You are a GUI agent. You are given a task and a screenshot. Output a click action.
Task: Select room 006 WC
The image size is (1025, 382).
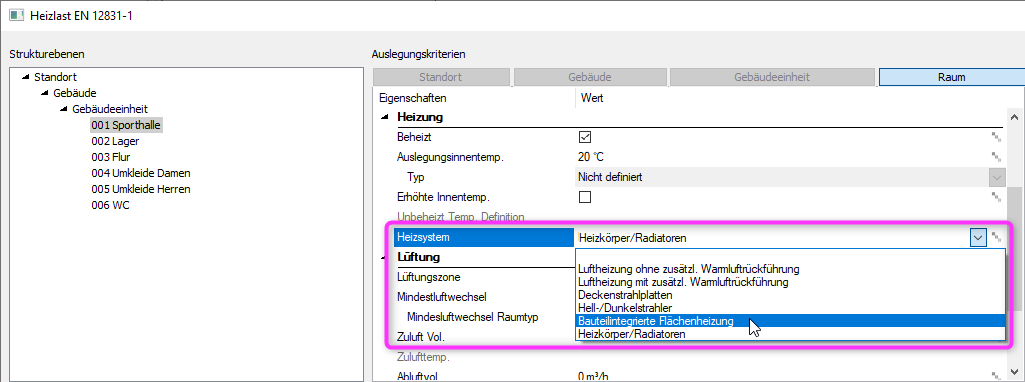[x=110, y=205]
